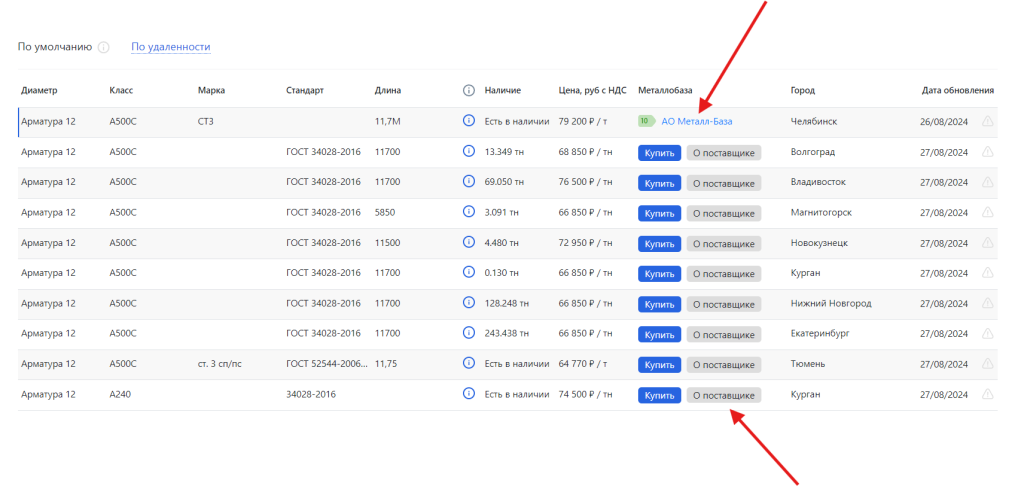Click the info icon in the Владивосток row
The width and height of the screenshot is (1024, 486).
[x=468, y=182]
